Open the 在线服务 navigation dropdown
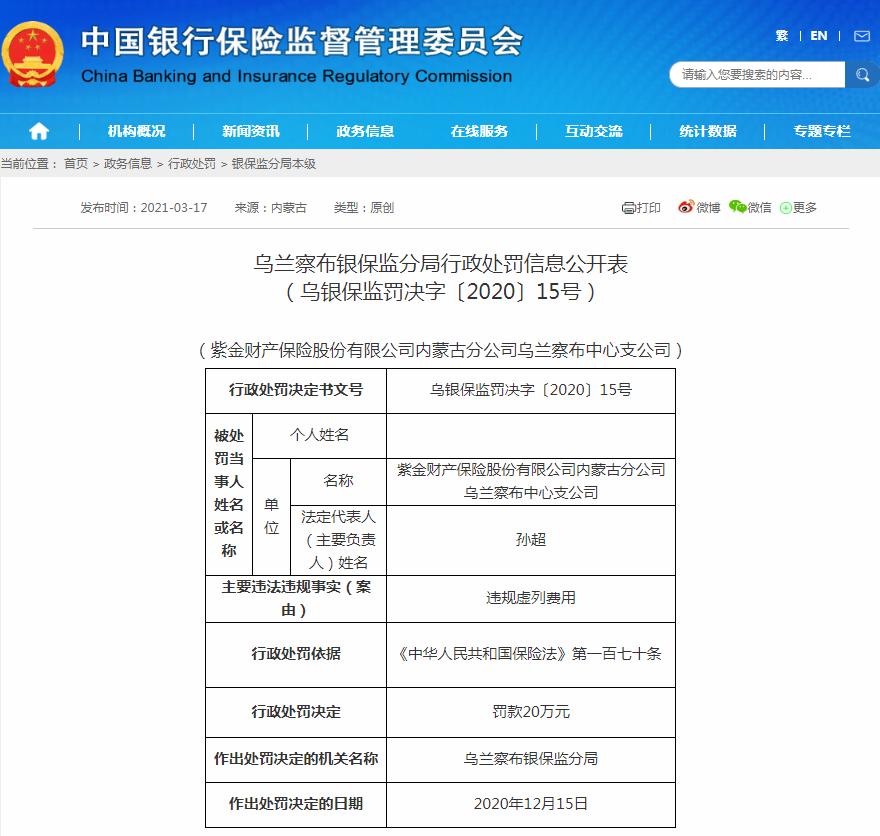Image resolution: width=880 pixels, height=836 pixels. click(483, 130)
